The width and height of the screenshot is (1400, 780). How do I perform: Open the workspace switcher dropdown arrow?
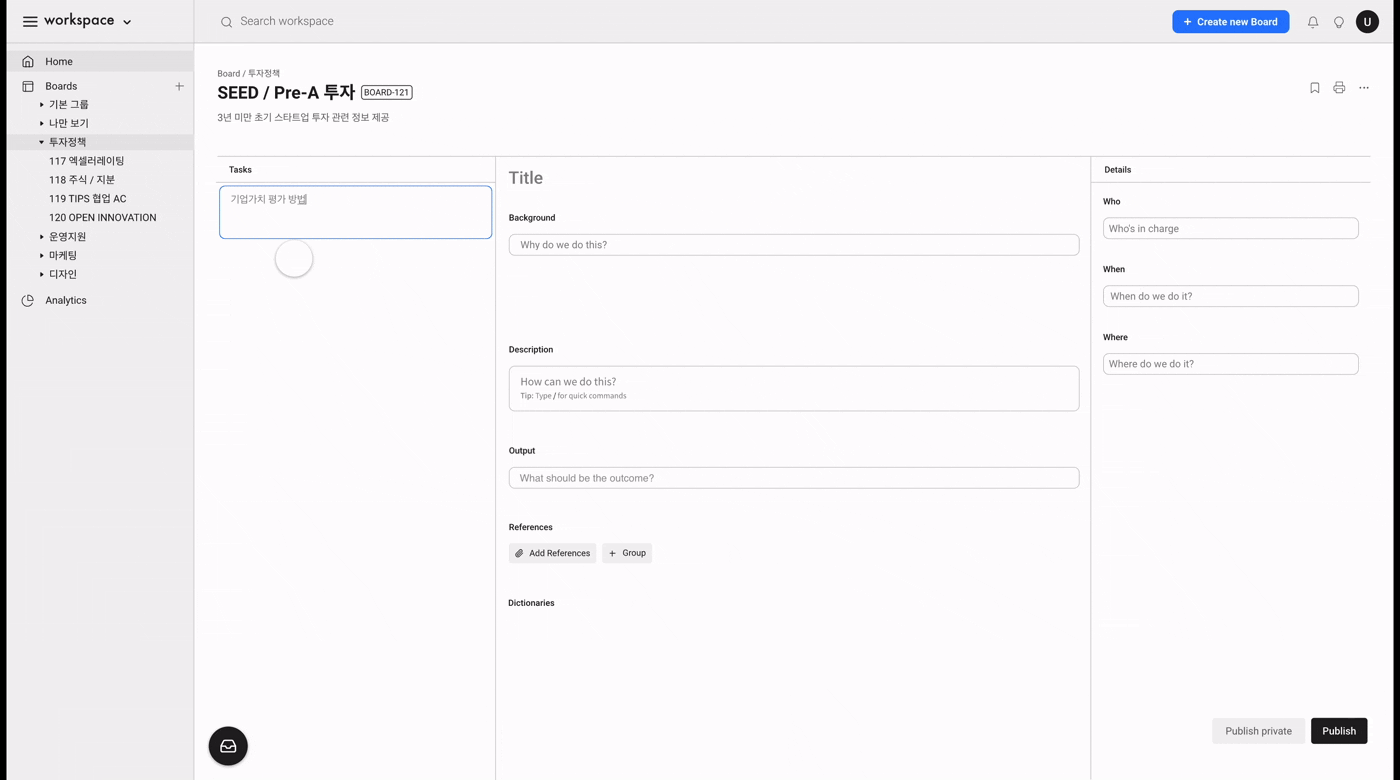click(x=127, y=22)
